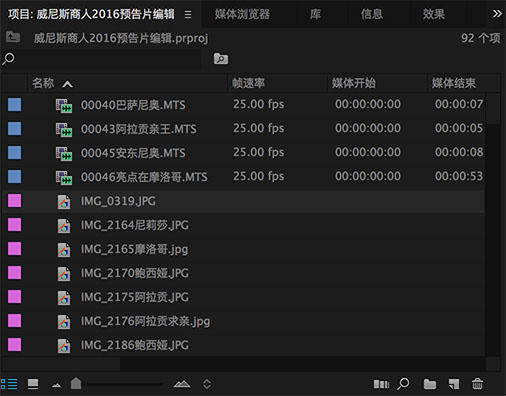Switch to the 媒体浏览器 tab

pos(242,14)
